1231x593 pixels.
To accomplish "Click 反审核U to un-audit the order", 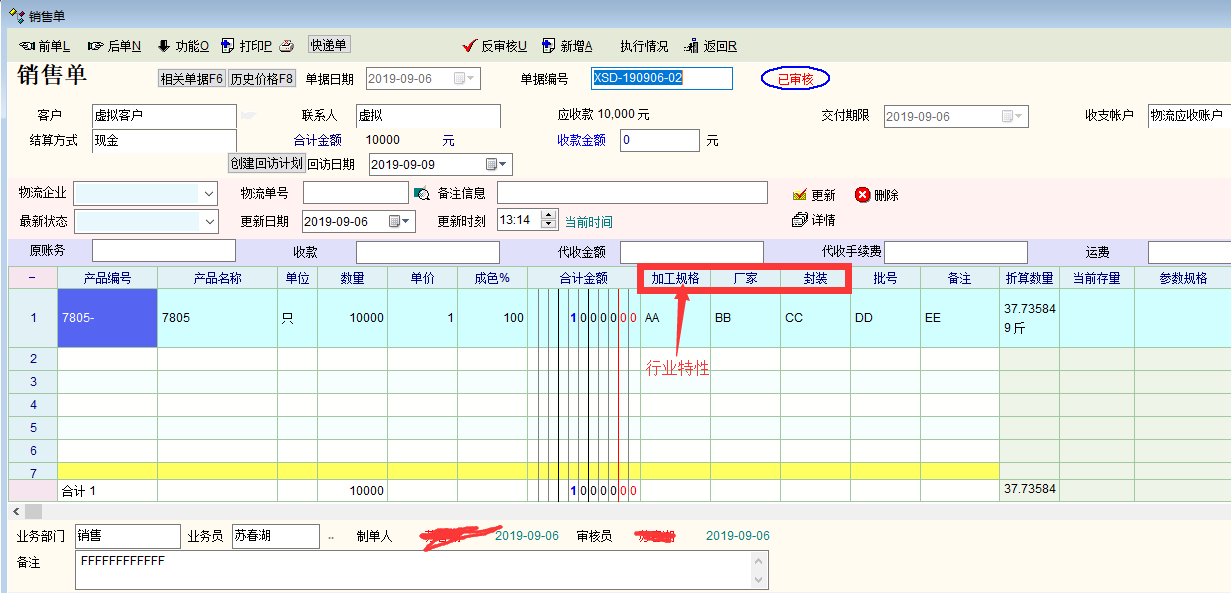I will click(494, 46).
